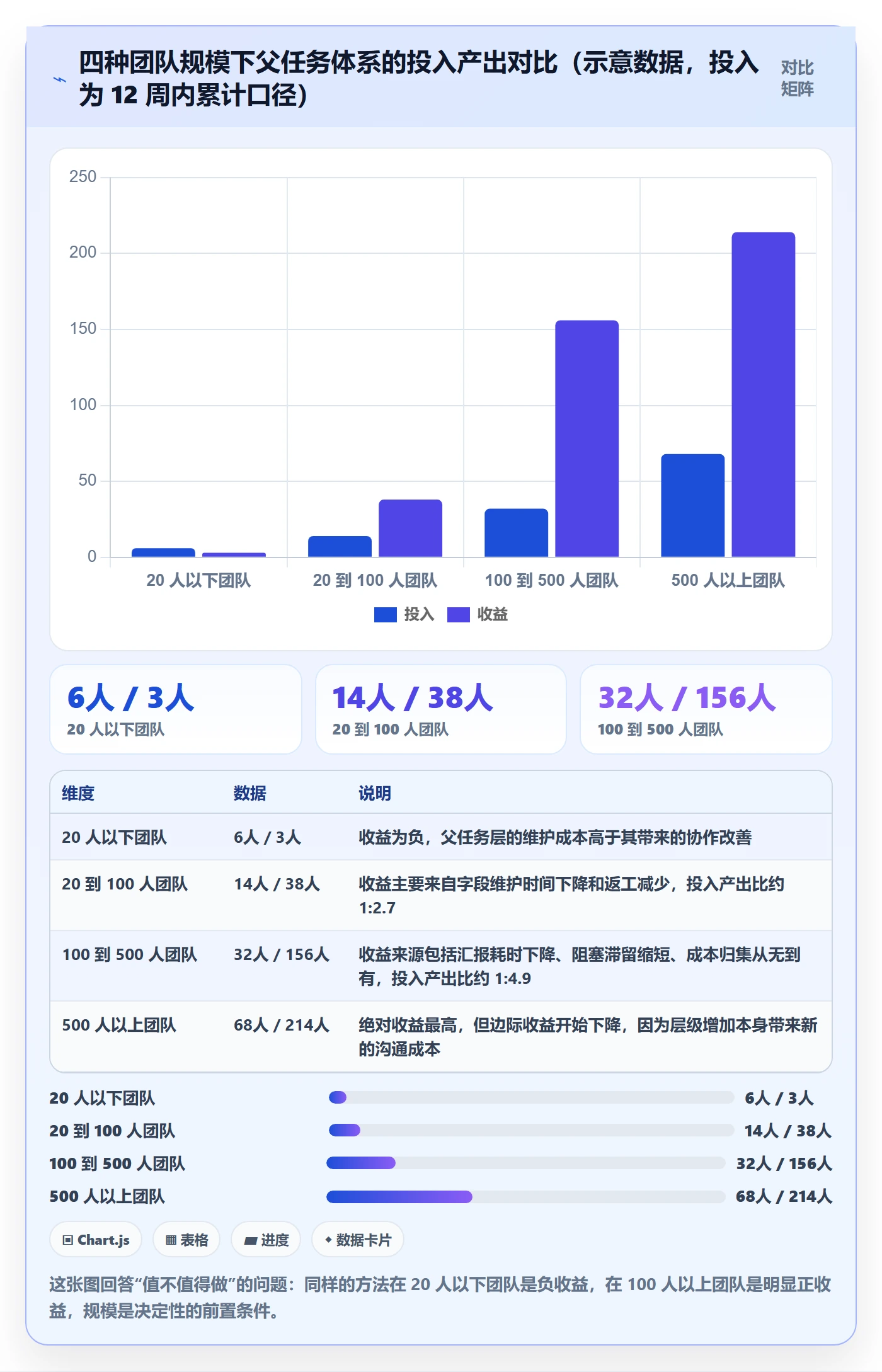The height and width of the screenshot is (1372, 882).
Task: Click the chart title starting with 四种团队规模
Action: pos(419,79)
